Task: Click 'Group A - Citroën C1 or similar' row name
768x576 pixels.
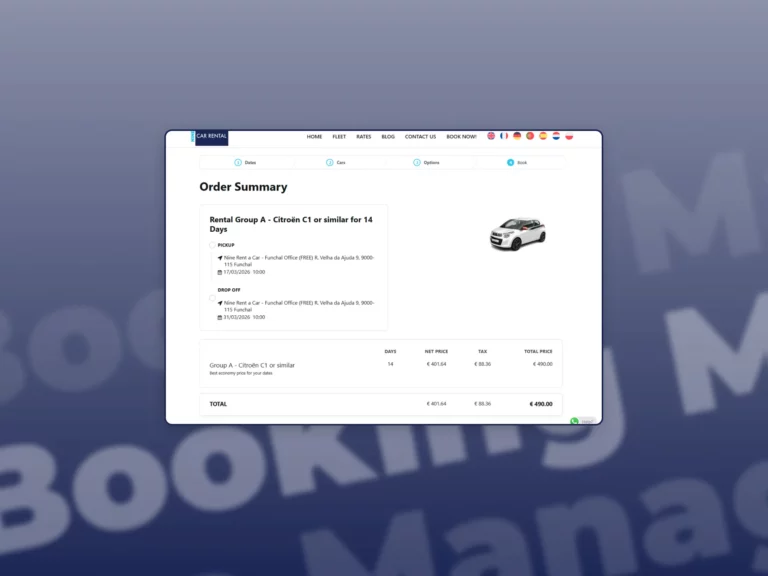Action: click(252, 365)
